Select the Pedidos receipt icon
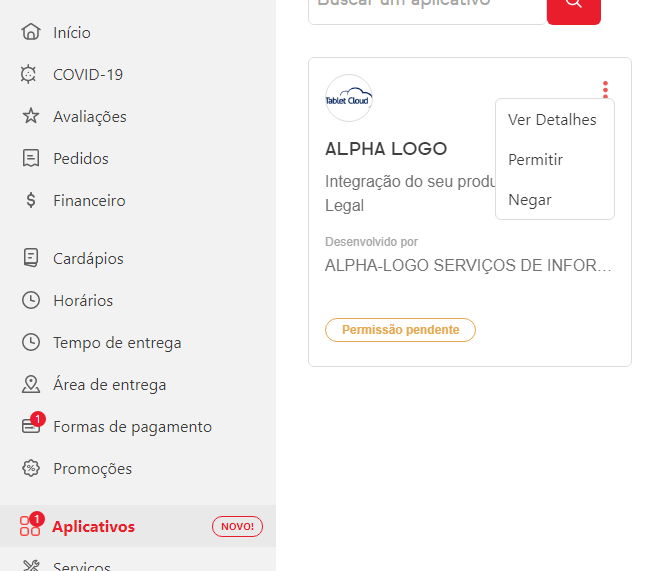647x571 pixels. point(31,159)
